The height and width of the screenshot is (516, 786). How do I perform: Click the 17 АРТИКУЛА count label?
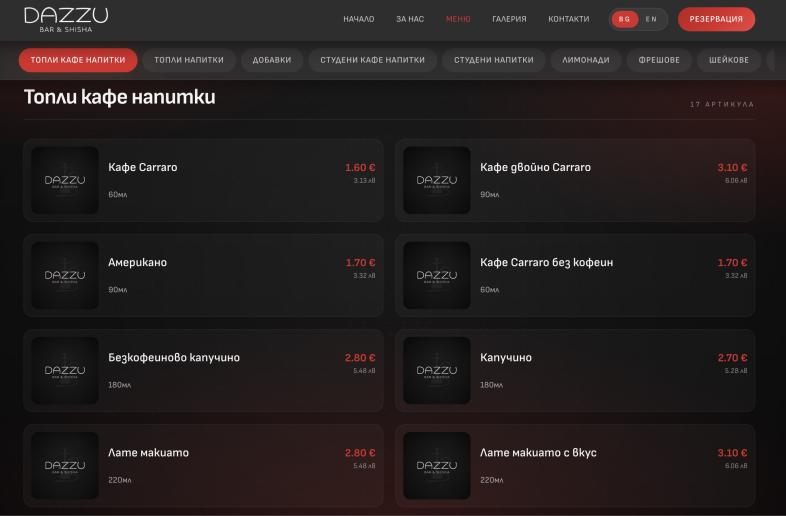722,104
